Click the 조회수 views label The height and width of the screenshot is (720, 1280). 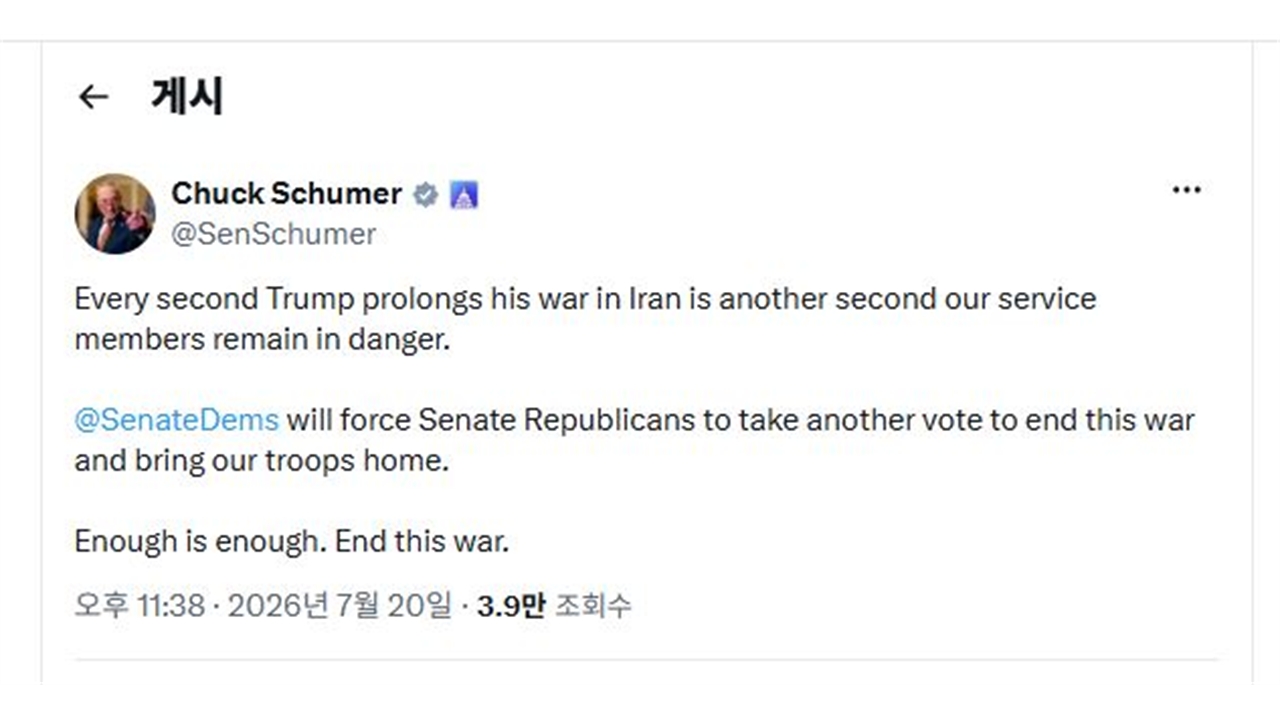click(593, 605)
